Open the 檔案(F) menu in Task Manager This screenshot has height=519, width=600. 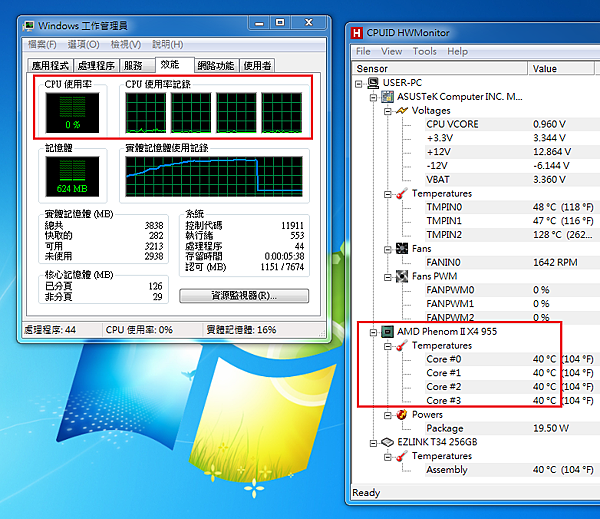point(42,45)
